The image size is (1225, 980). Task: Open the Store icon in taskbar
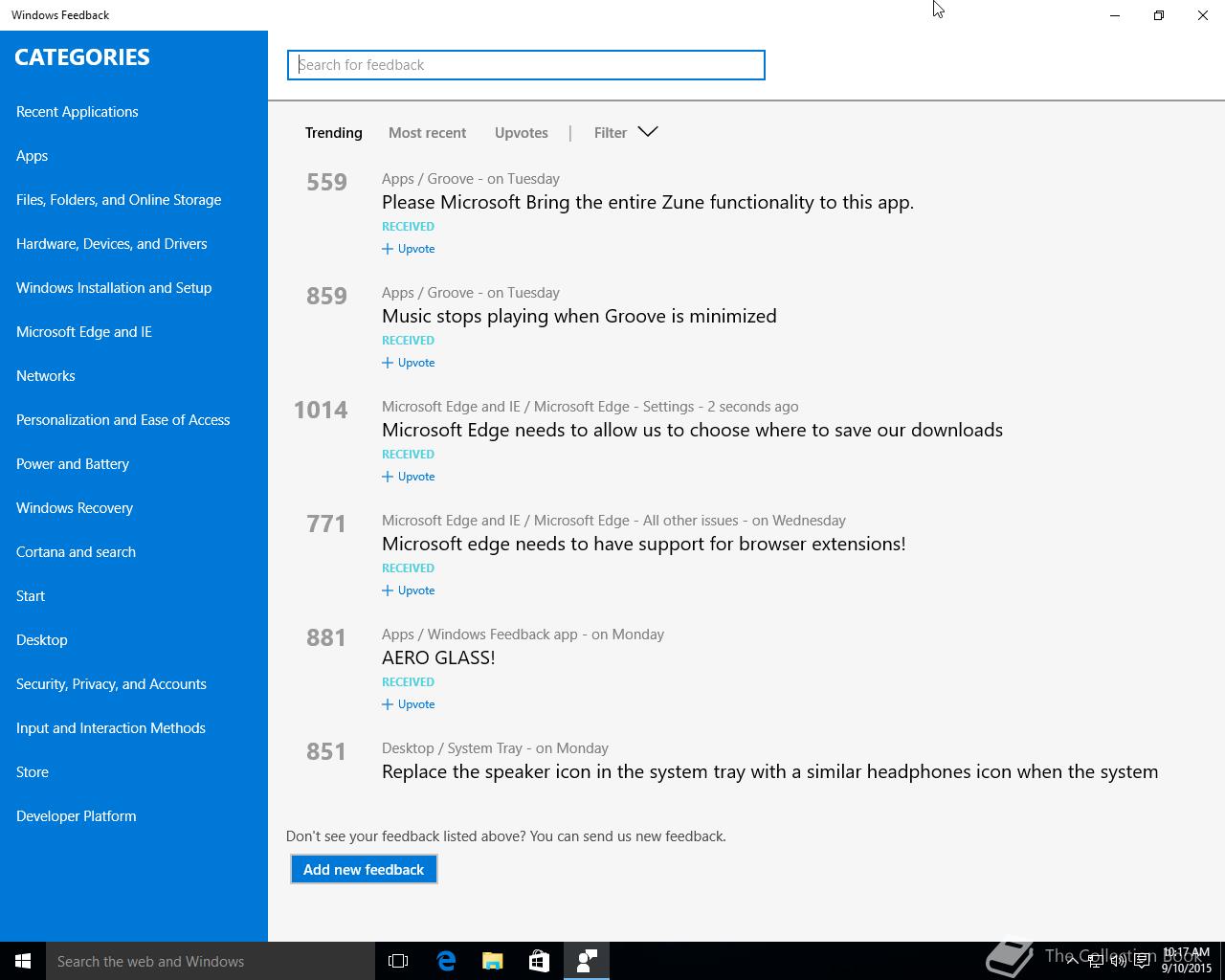tap(539, 961)
